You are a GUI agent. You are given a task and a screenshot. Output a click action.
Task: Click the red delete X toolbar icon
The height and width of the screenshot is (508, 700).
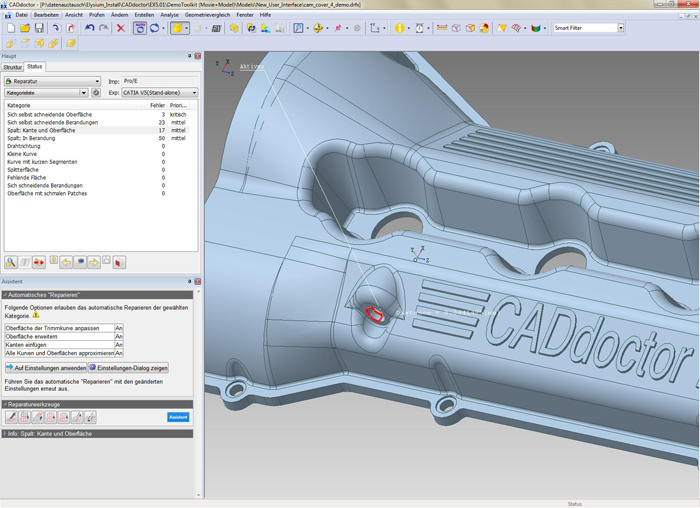coord(121,29)
